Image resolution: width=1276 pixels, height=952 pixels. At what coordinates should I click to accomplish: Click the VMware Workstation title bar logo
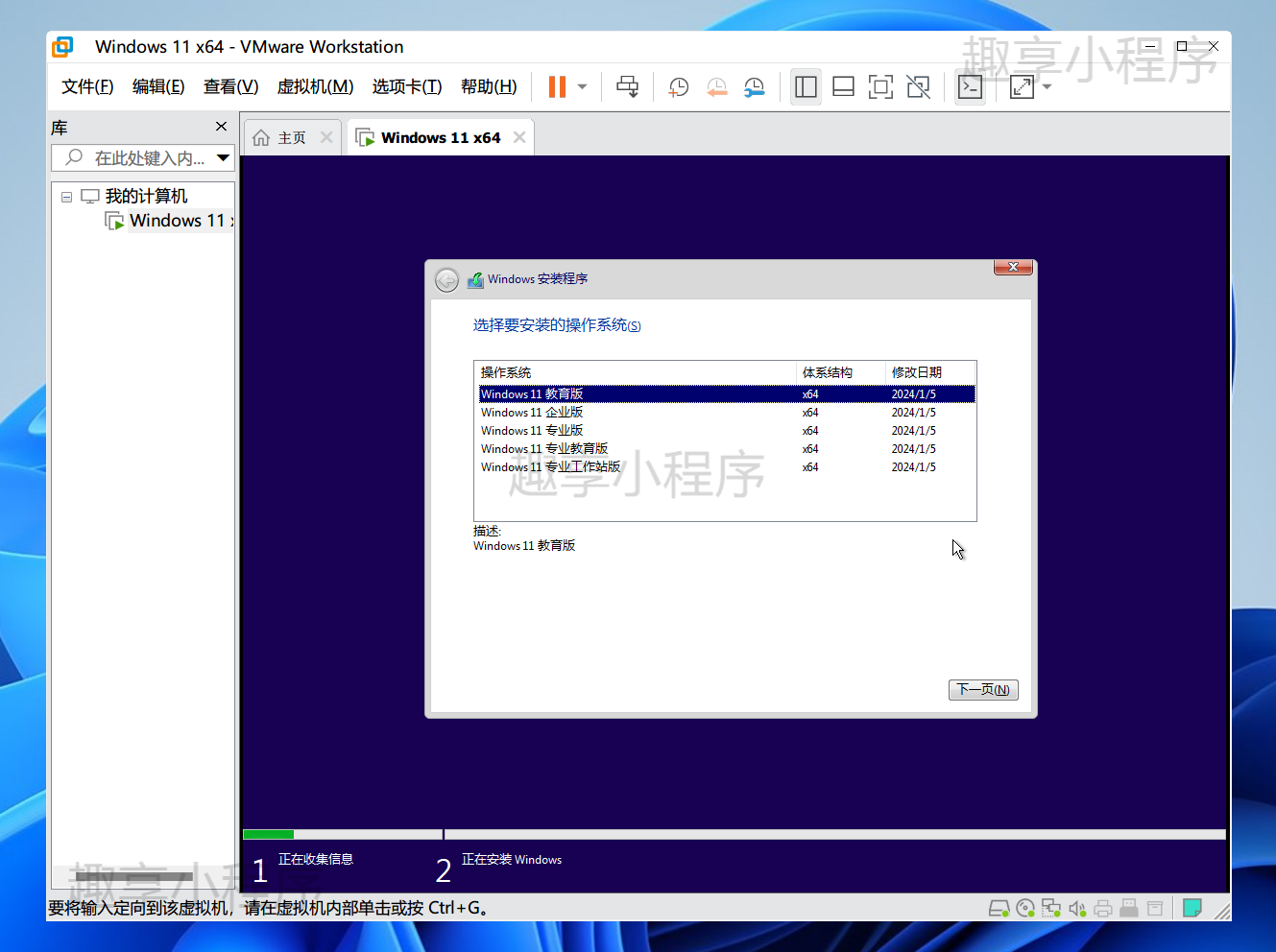63,47
